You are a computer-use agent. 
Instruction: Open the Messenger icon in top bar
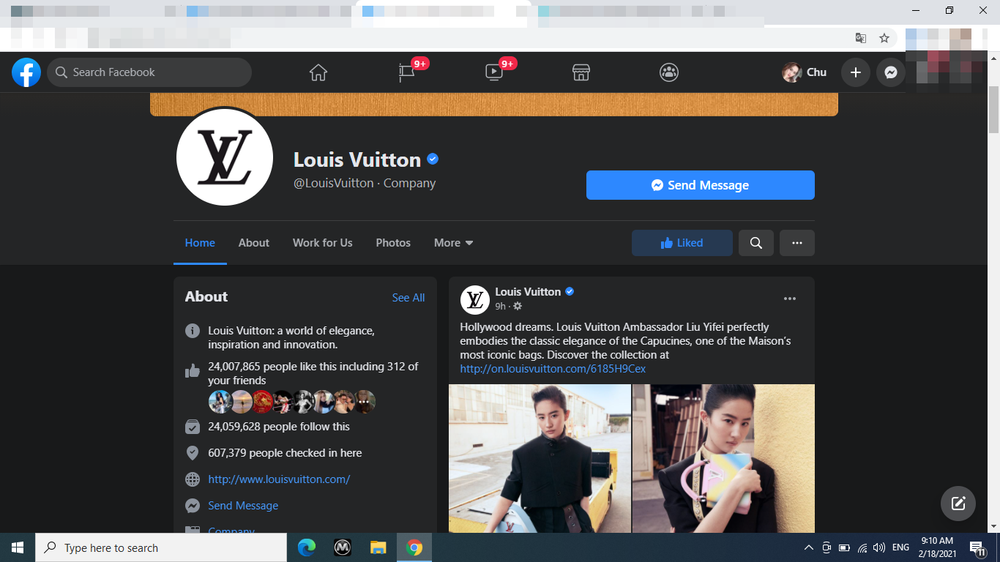891,72
